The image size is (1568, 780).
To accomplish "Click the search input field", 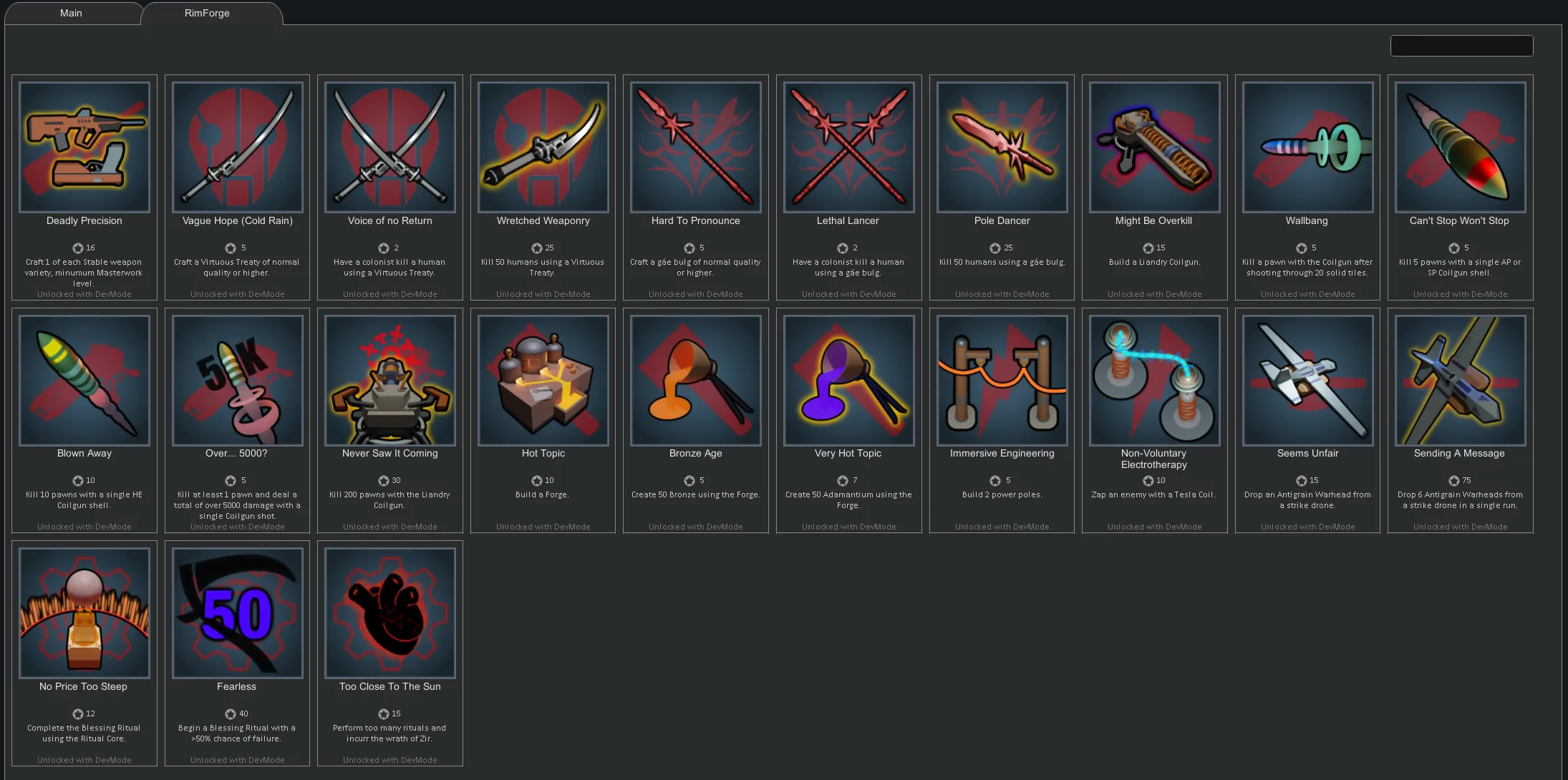I will coord(1461,46).
